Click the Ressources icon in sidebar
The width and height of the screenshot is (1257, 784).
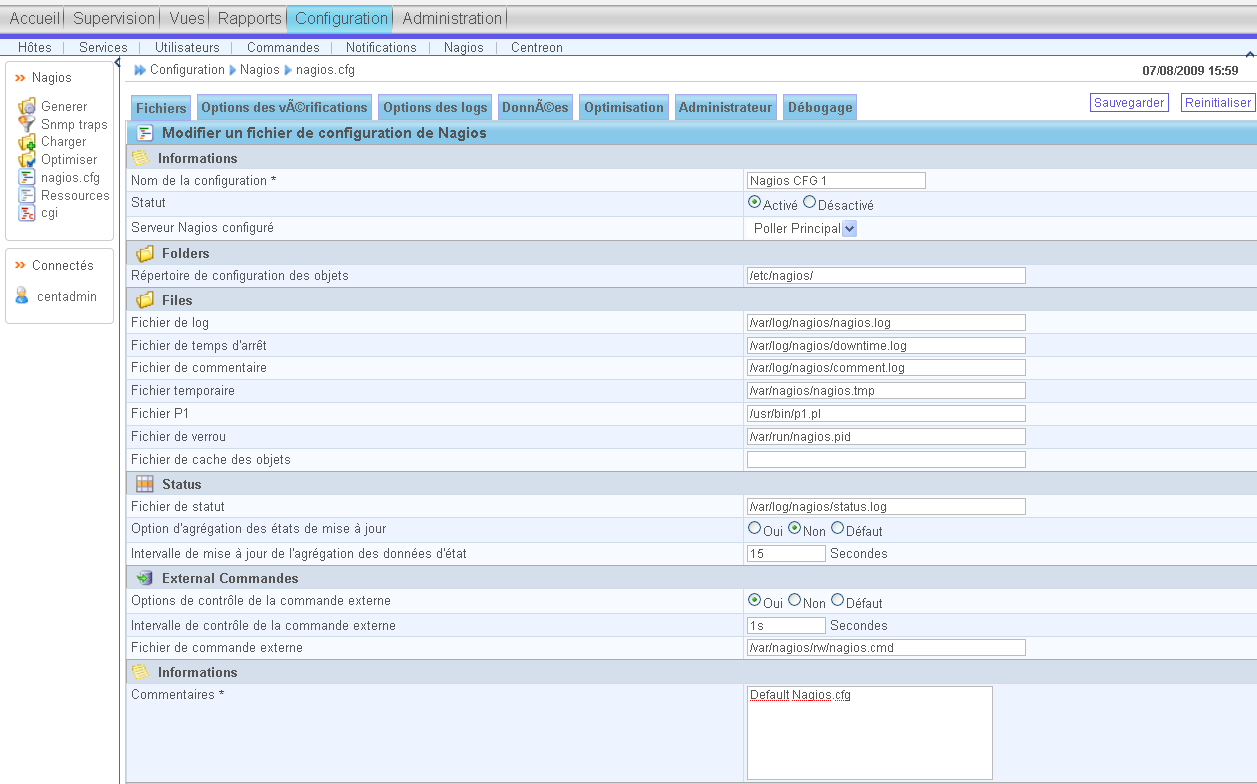(27, 196)
